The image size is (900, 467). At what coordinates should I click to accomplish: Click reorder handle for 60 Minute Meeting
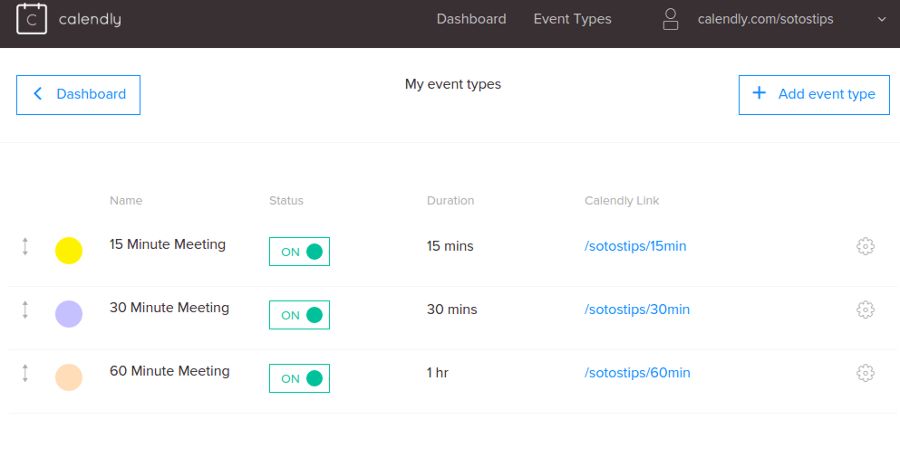[x=25, y=373]
